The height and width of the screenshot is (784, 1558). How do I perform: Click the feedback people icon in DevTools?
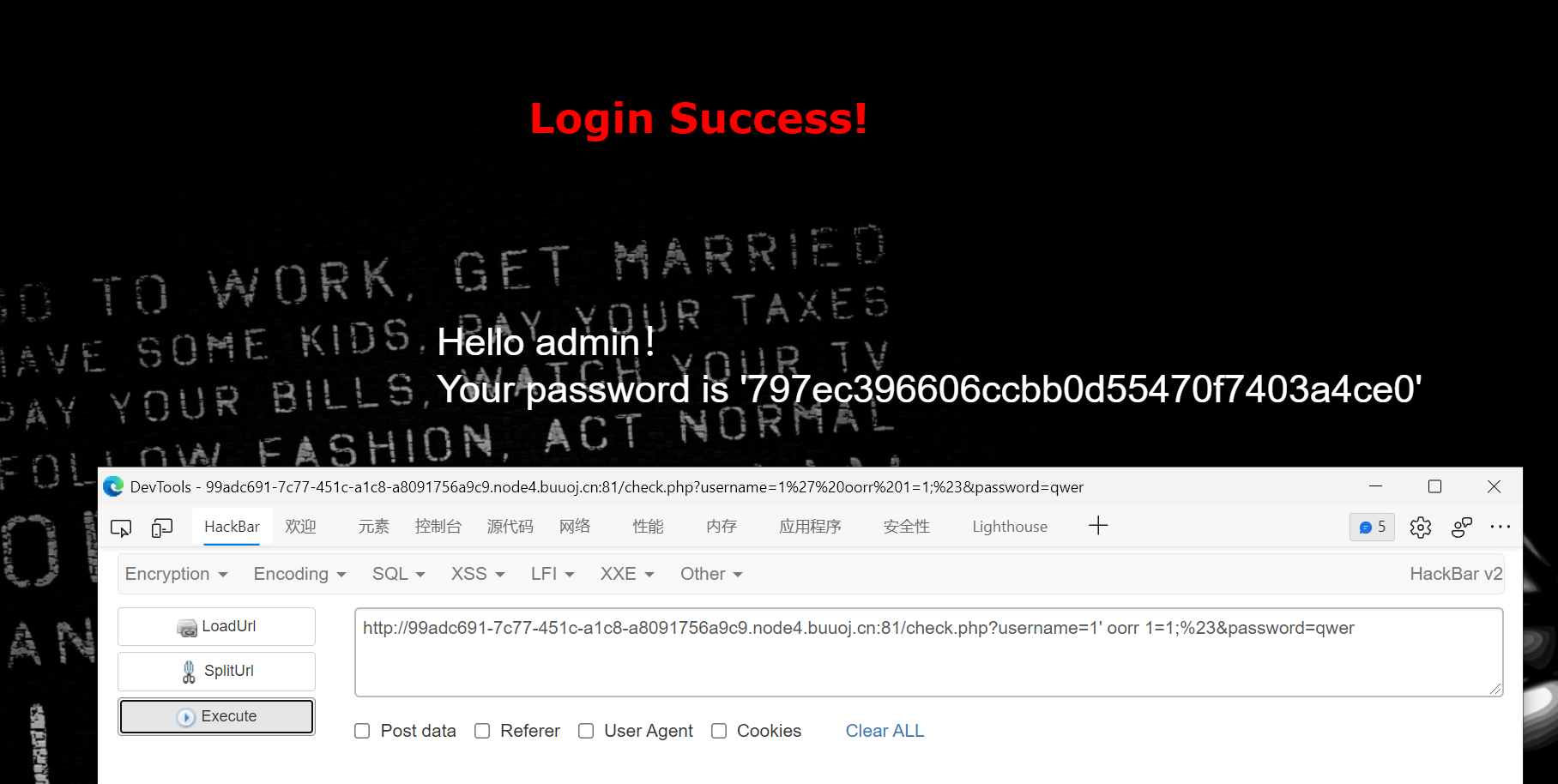[x=1462, y=528]
